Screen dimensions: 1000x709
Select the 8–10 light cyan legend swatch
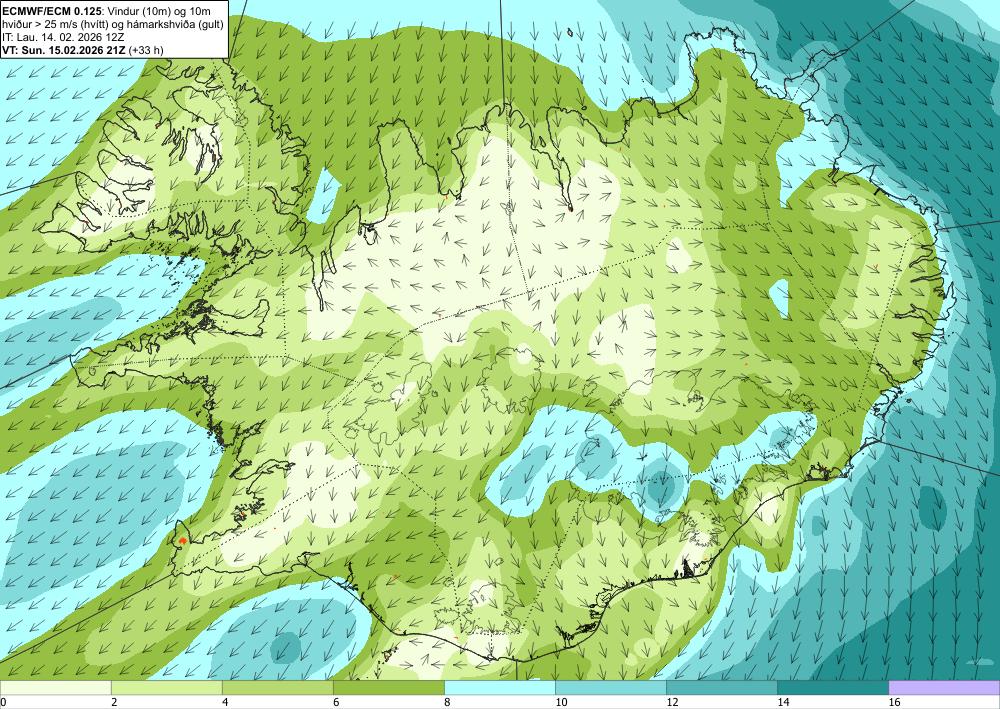[499, 687]
